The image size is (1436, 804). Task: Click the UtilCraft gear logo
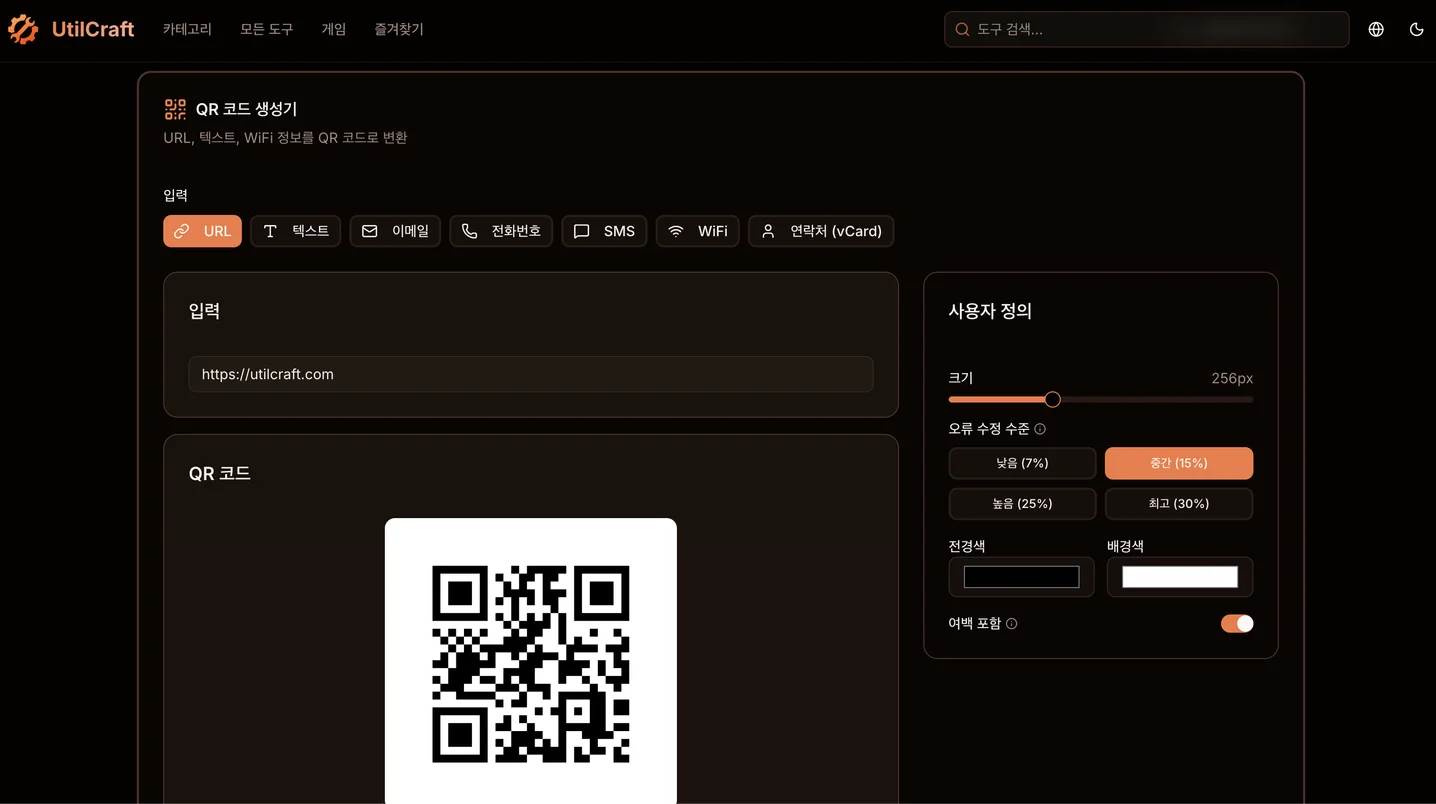pyautogui.click(x=22, y=28)
